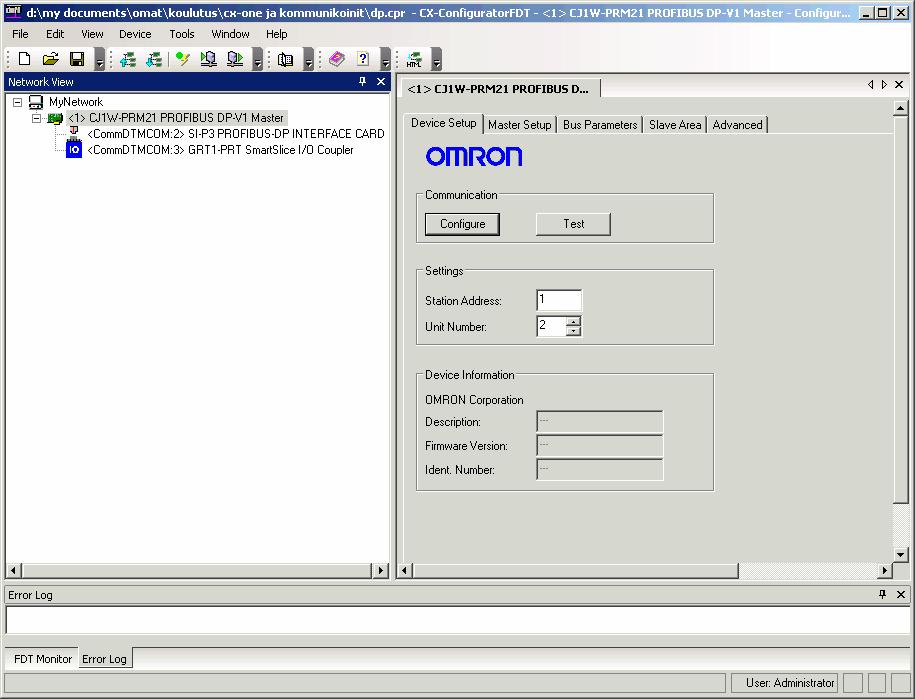Screen dimensions: 915x699
Task: Switch to the Advanced tab
Action: 737,125
